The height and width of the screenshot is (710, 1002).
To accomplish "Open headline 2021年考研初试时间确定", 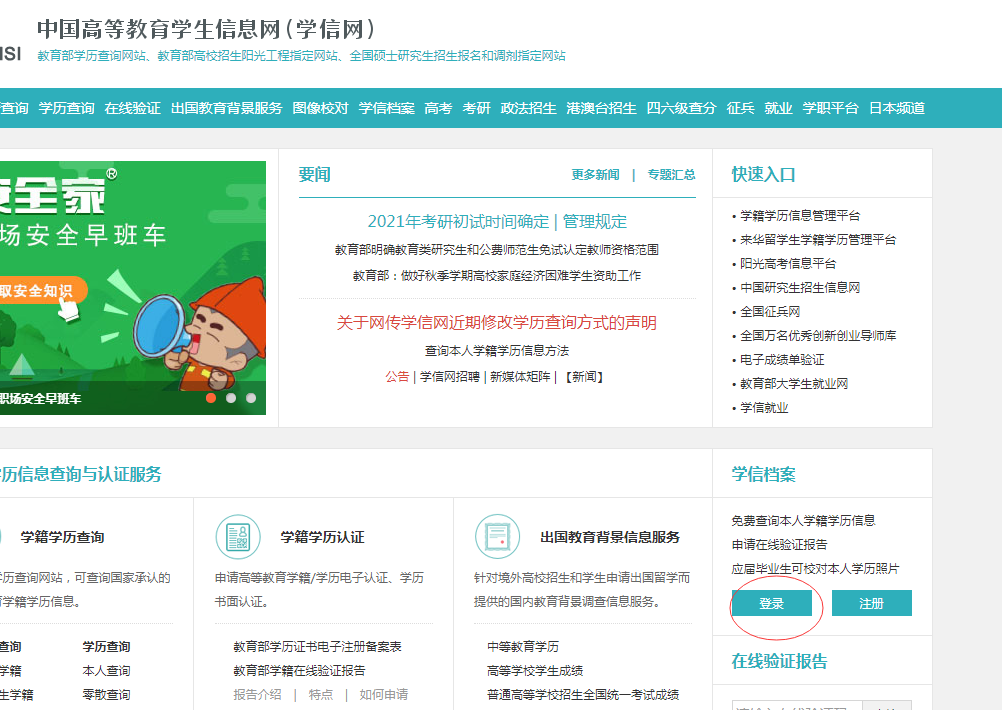I will pos(458,222).
